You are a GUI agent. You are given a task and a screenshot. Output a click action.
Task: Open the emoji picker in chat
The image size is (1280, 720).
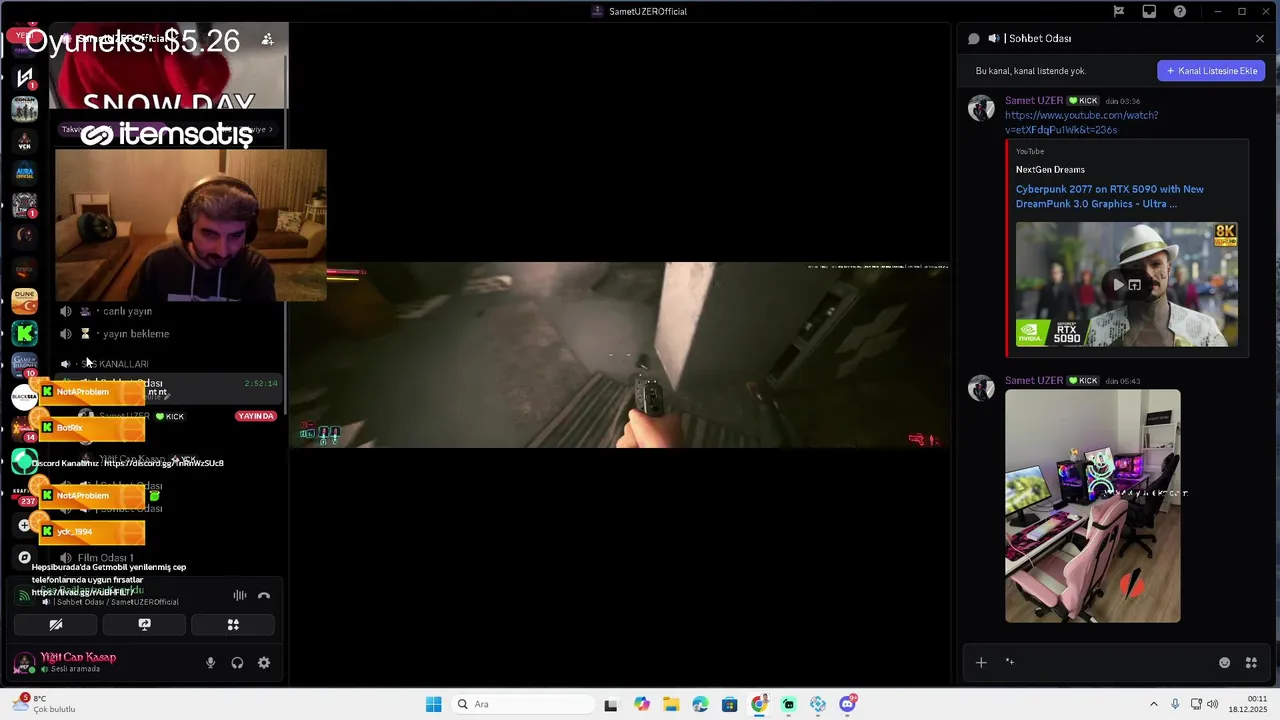(1224, 663)
